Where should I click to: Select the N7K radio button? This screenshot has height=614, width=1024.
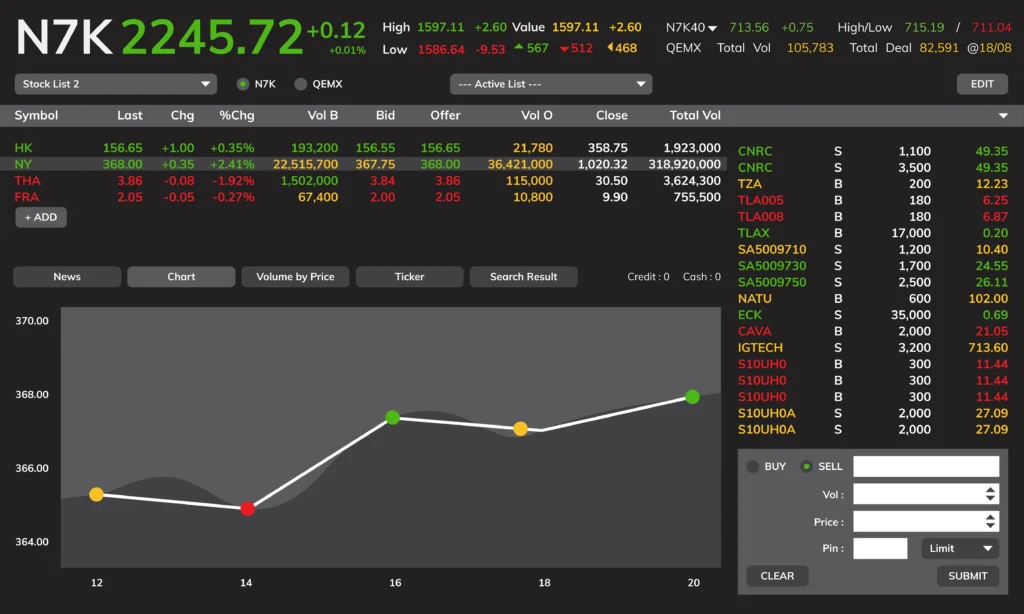click(x=243, y=84)
